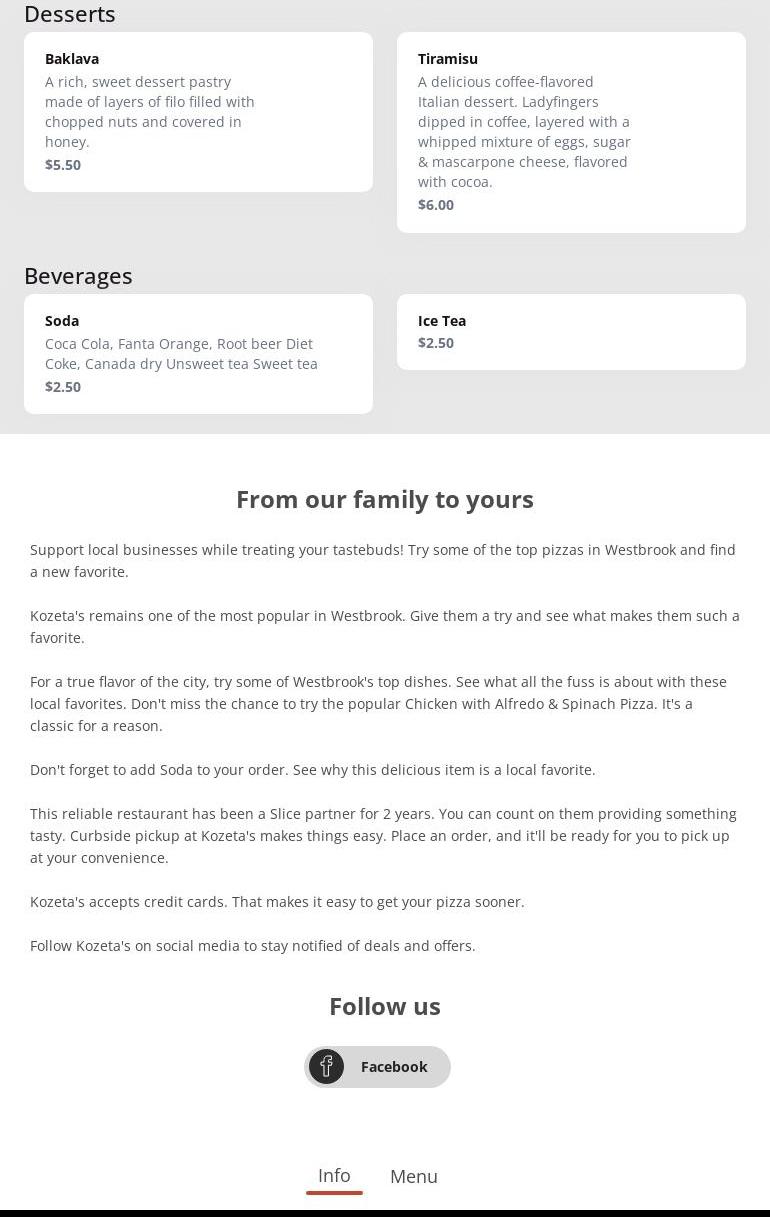Switch to the Info tab
This screenshot has height=1217, width=770.
click(x=334, y=1176)
